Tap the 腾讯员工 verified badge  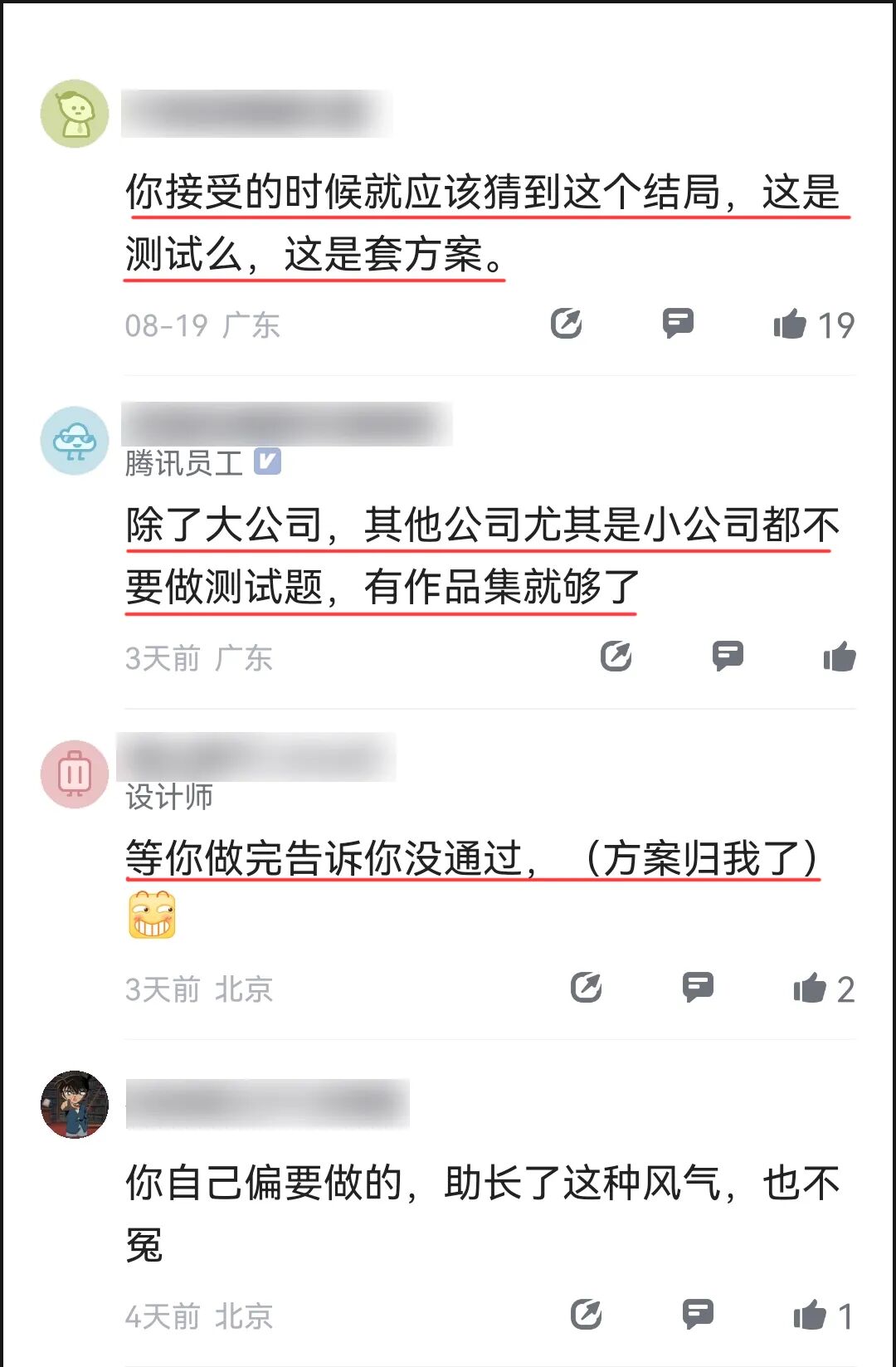(267, 461)
